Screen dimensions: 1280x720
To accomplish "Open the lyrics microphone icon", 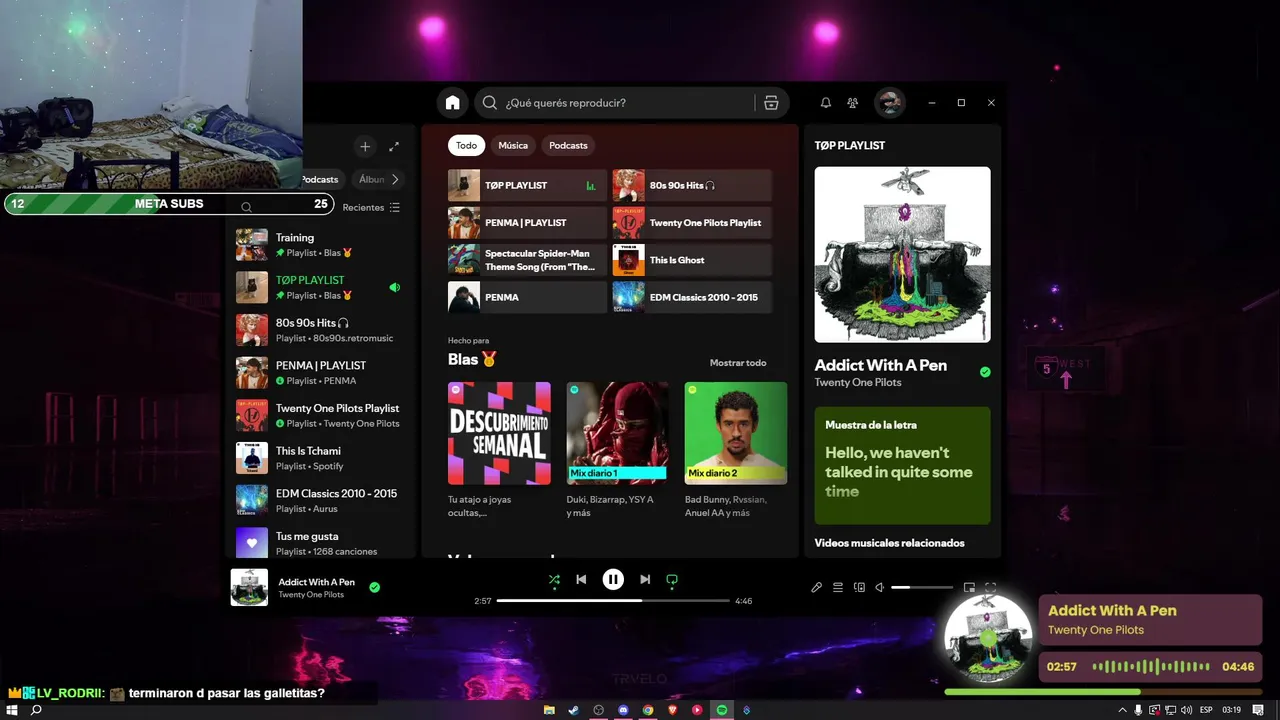I will click(x=816, y=588).
